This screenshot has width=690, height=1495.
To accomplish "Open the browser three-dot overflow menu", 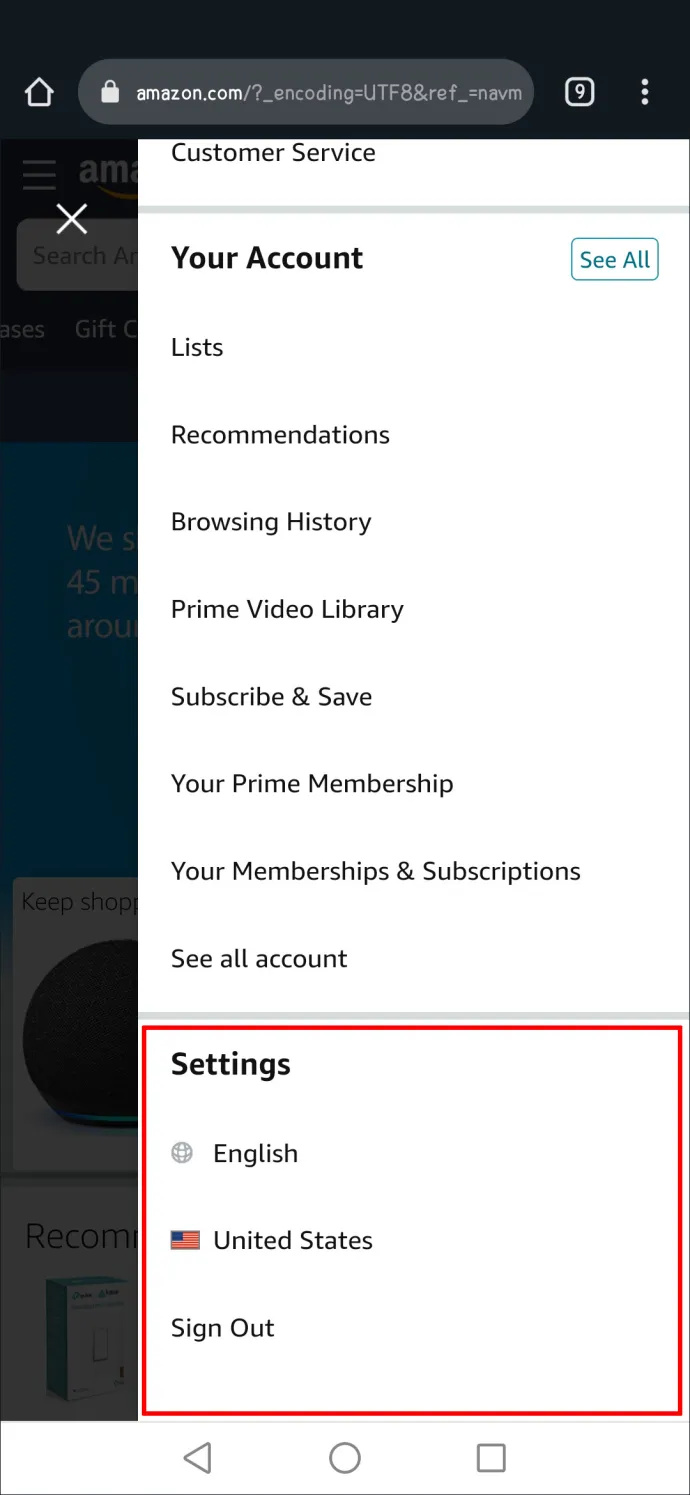I will tap(644, 93).
